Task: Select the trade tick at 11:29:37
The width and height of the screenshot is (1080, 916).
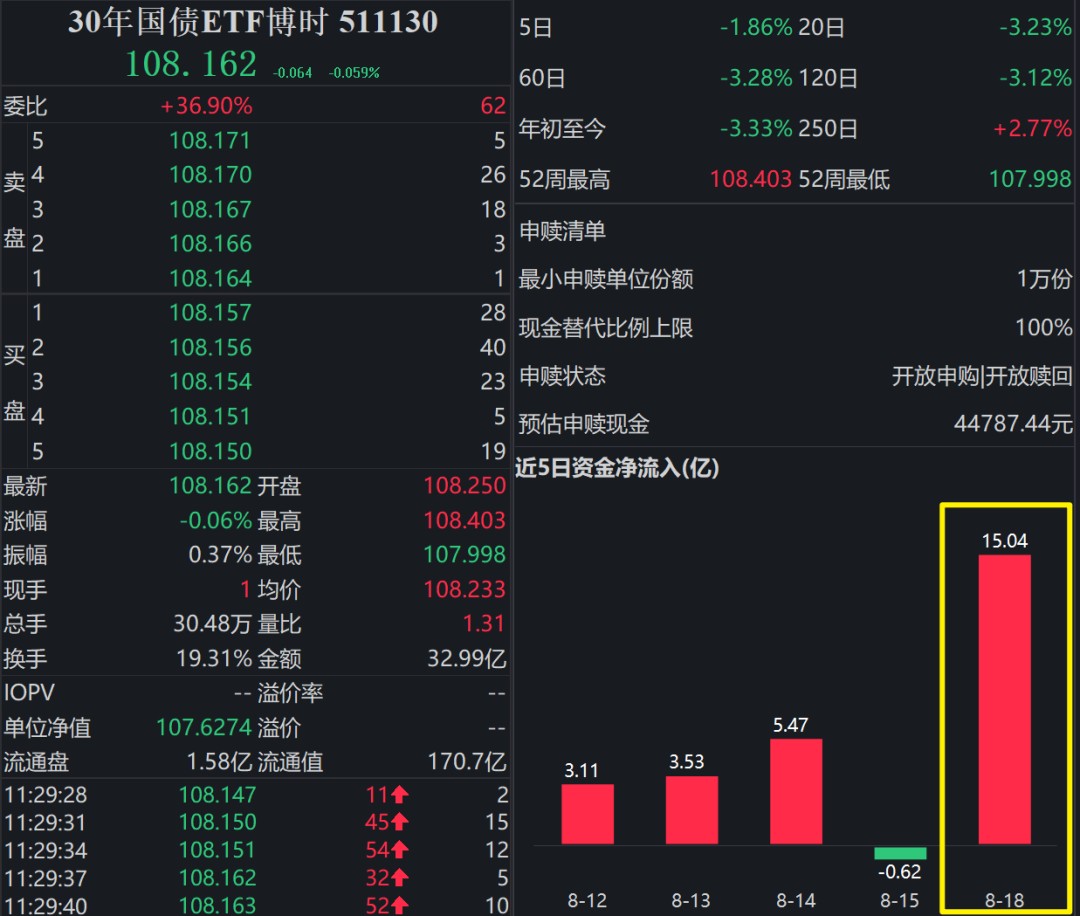Action: (256, 878)
